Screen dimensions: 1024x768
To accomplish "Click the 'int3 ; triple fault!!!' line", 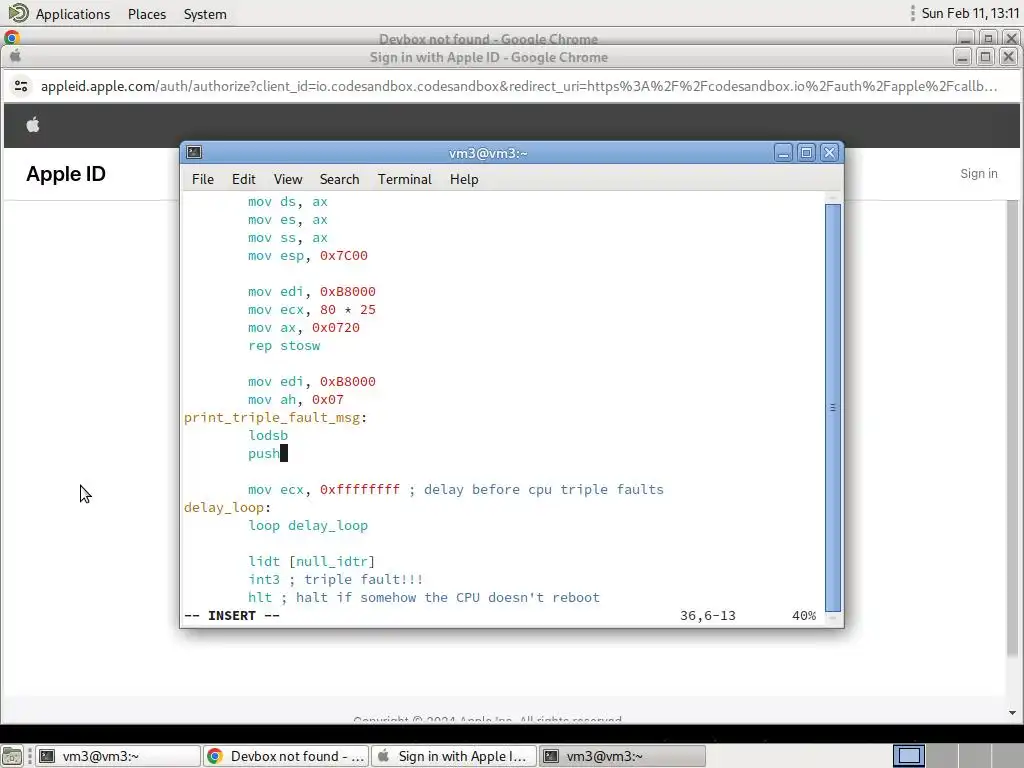I will point(336,579).
